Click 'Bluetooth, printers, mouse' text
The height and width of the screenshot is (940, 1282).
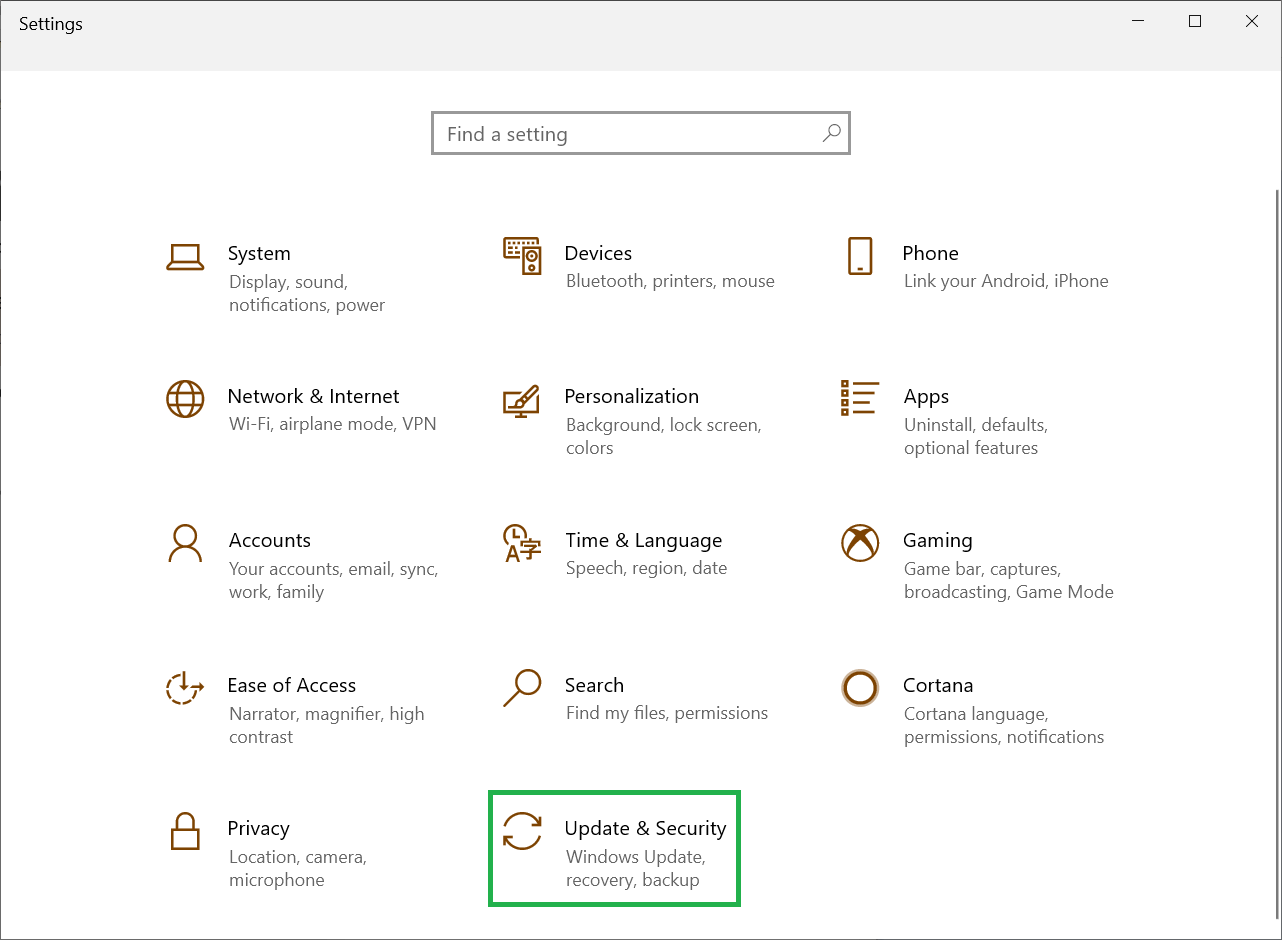pyautogui.click(x=670, y=281)
